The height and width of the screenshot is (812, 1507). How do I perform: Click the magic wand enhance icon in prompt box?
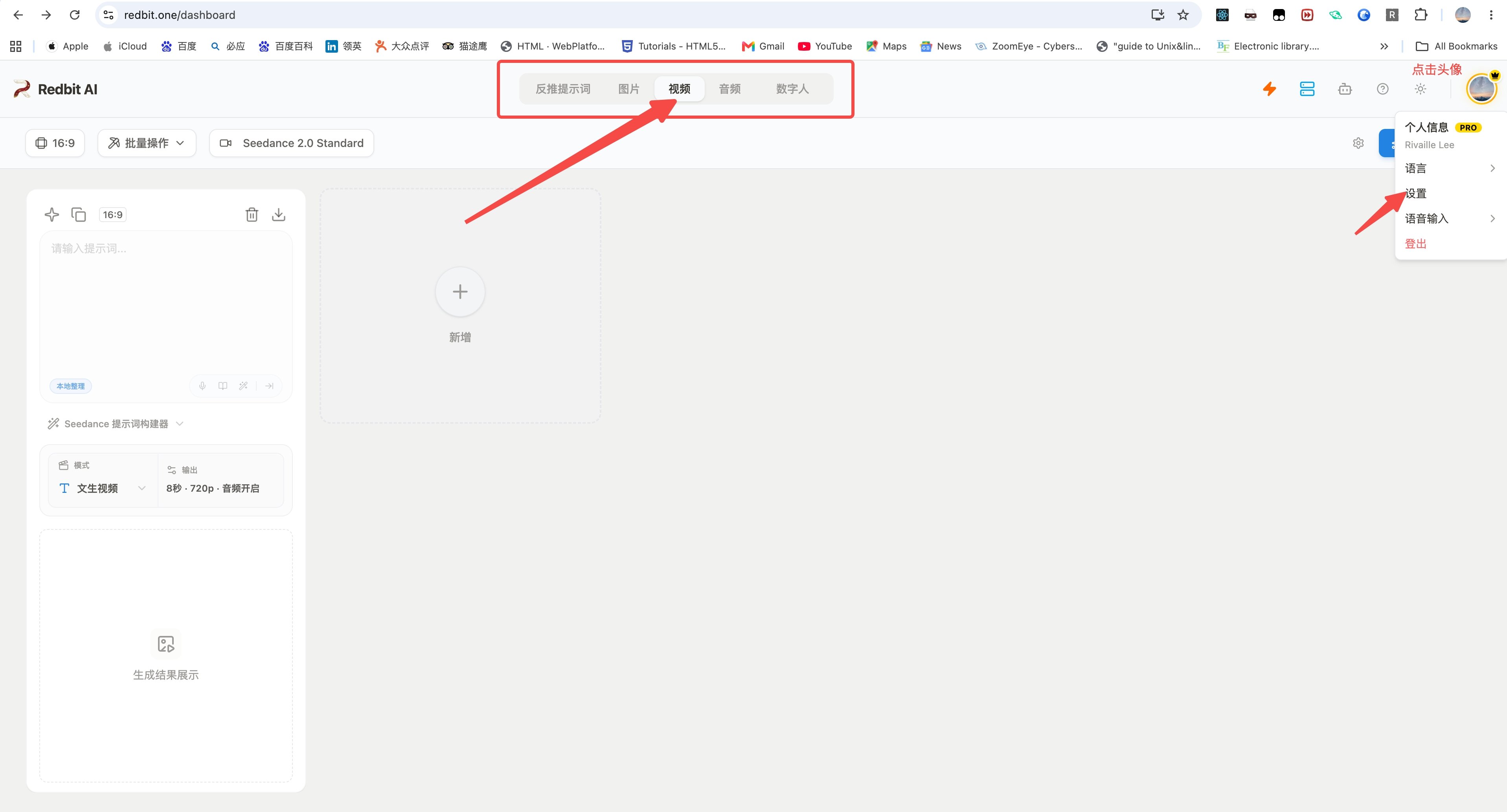coord(243,386)
